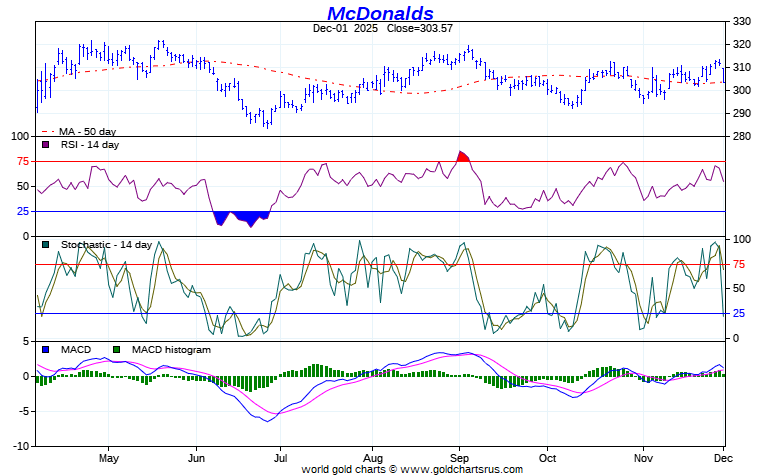Click the McDonalds chart title
The height and width of the screenshot is (475, 760).
click(380, 13)
